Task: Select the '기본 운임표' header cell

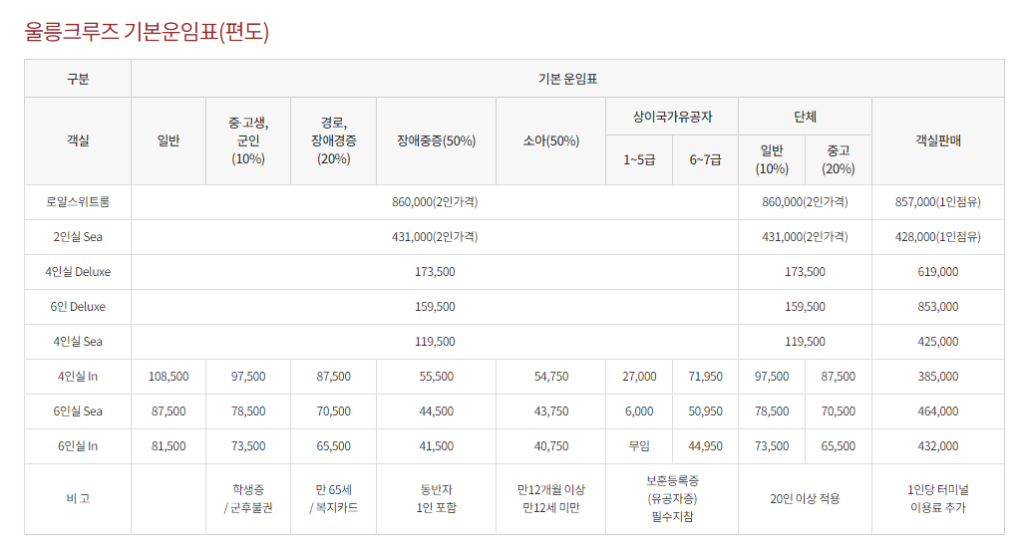Action: (568, 79)
